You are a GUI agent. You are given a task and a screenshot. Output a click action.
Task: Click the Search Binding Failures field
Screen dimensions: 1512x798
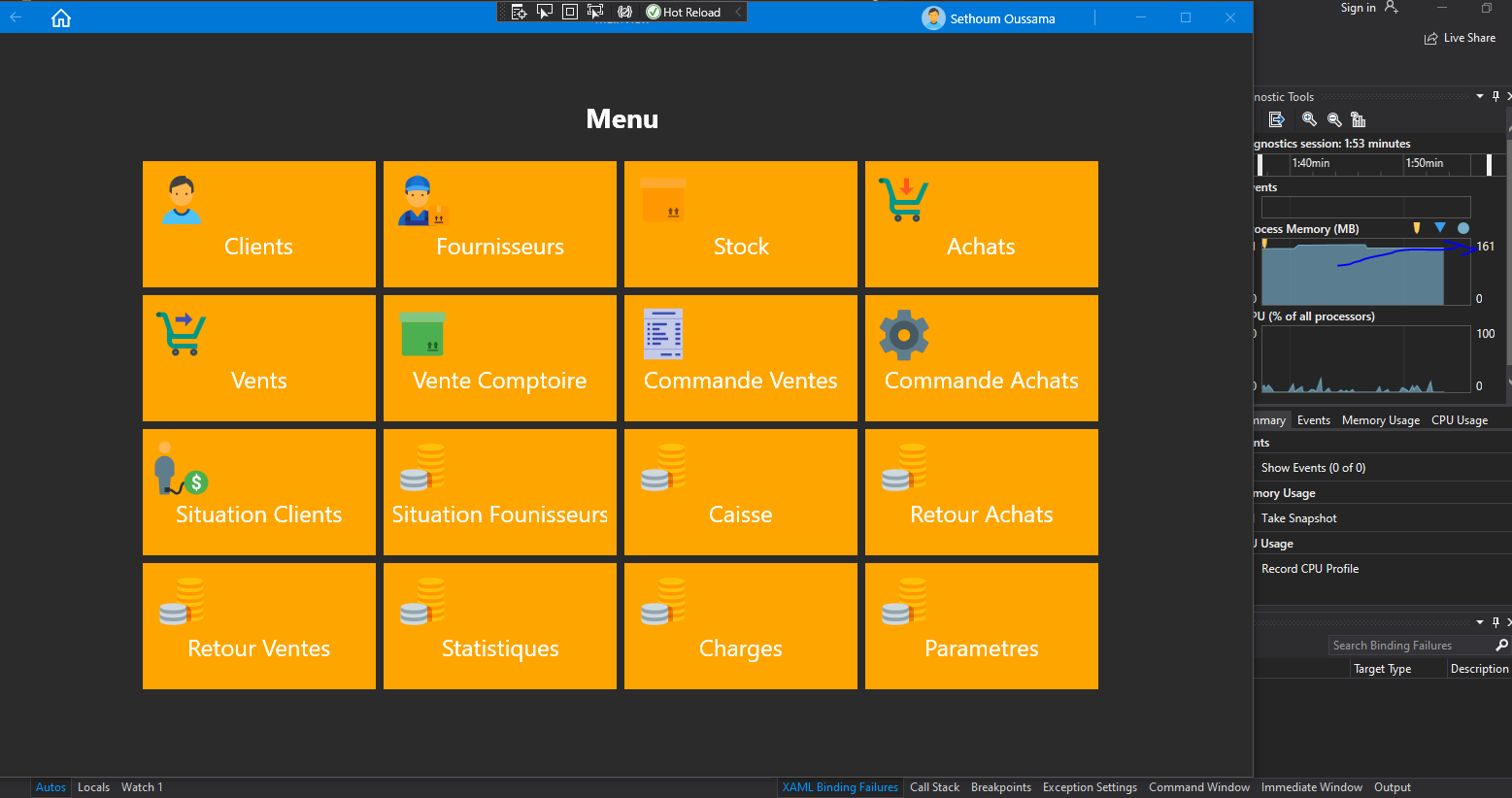pos(1419,646)
